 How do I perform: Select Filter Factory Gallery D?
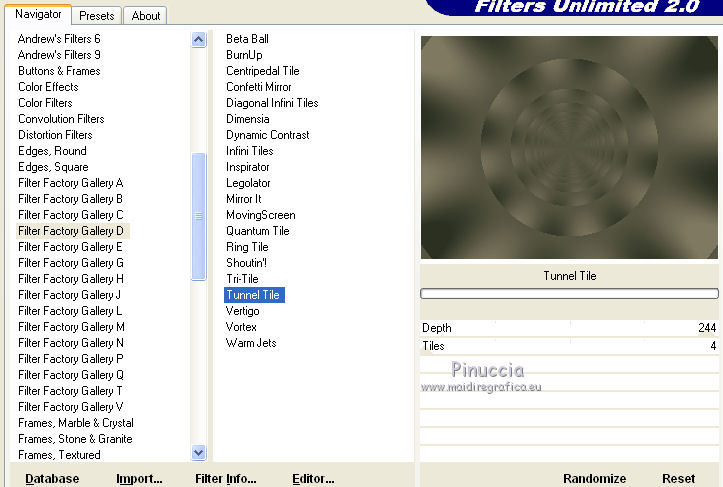(71, 231)
